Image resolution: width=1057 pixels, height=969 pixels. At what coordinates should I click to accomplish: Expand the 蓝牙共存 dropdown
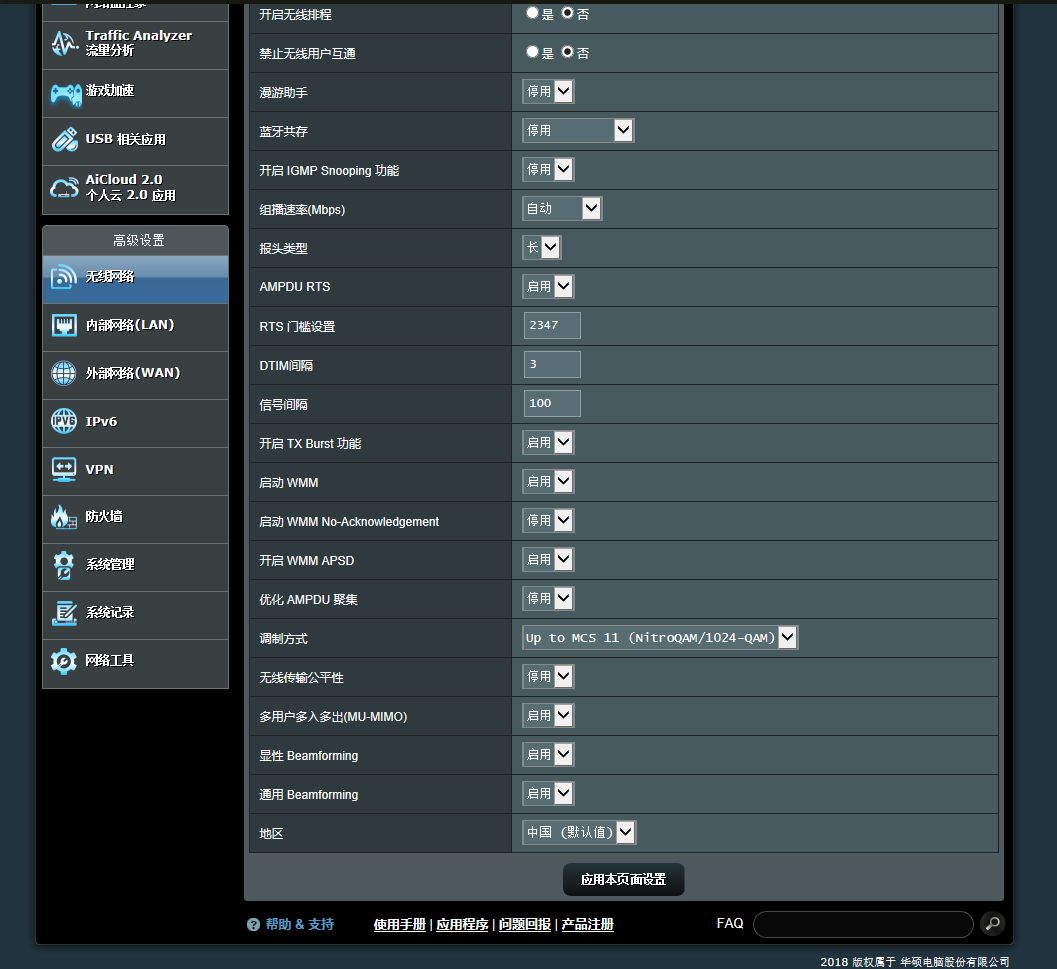click(578, 130)
